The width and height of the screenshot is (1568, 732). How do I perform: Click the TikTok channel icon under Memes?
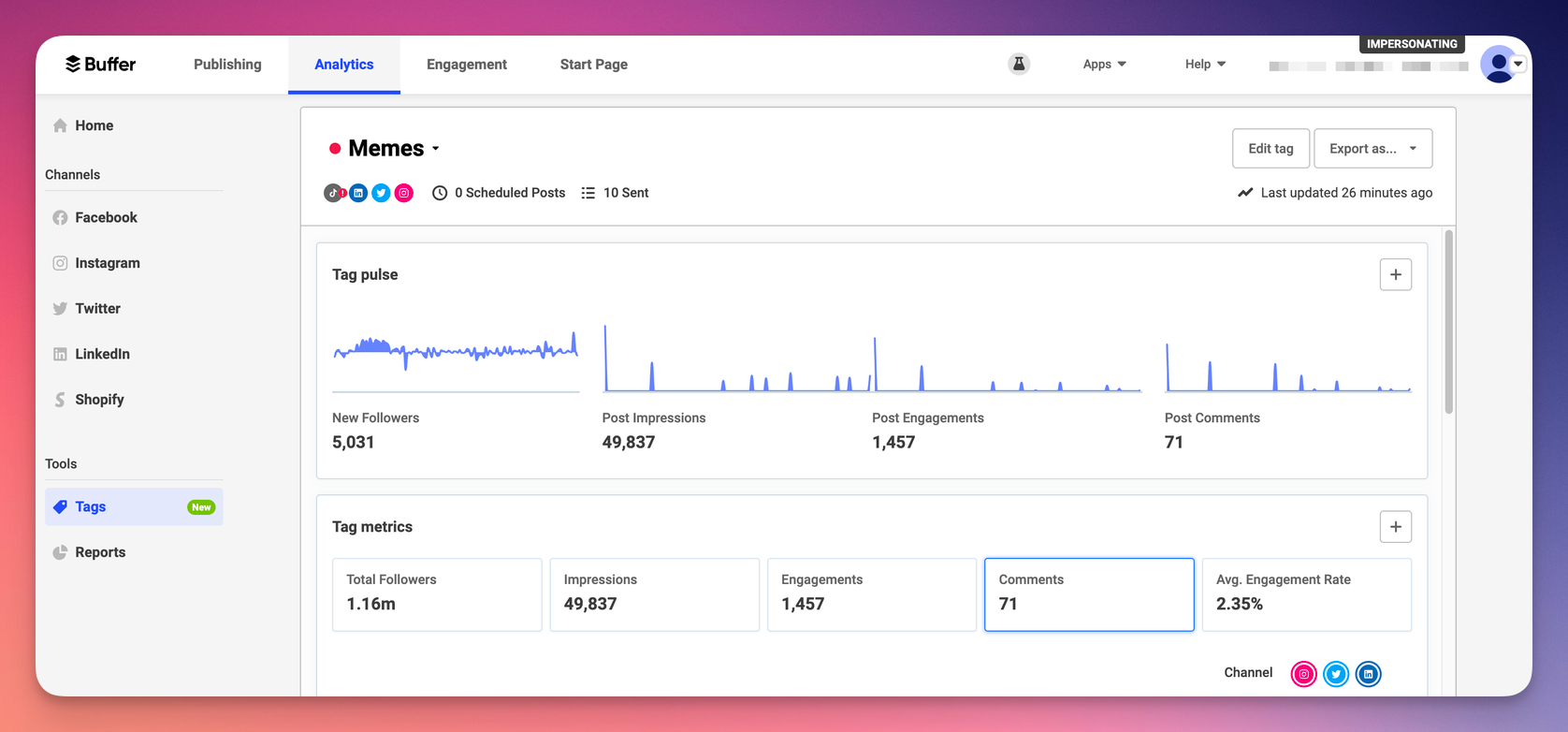(334, 193)
